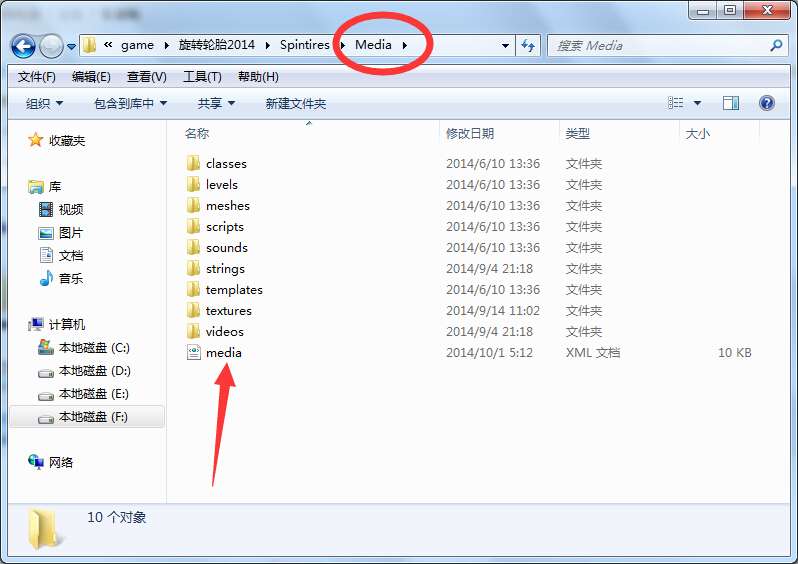Screen dimensions: 798x564
Task: Open the more view options arrow
Action: [x=697, y=103]
